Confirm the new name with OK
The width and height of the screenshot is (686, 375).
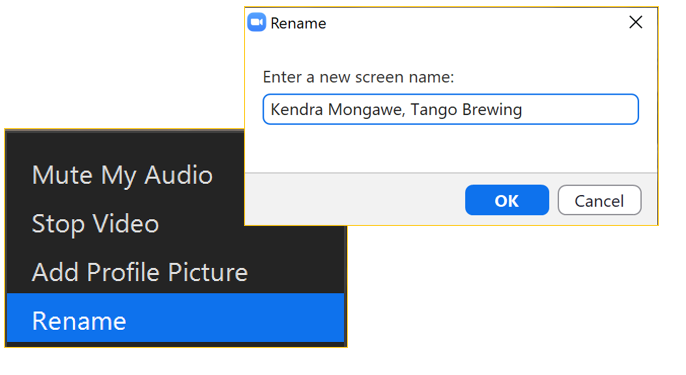pyautogui.click(x=507, y=200)
